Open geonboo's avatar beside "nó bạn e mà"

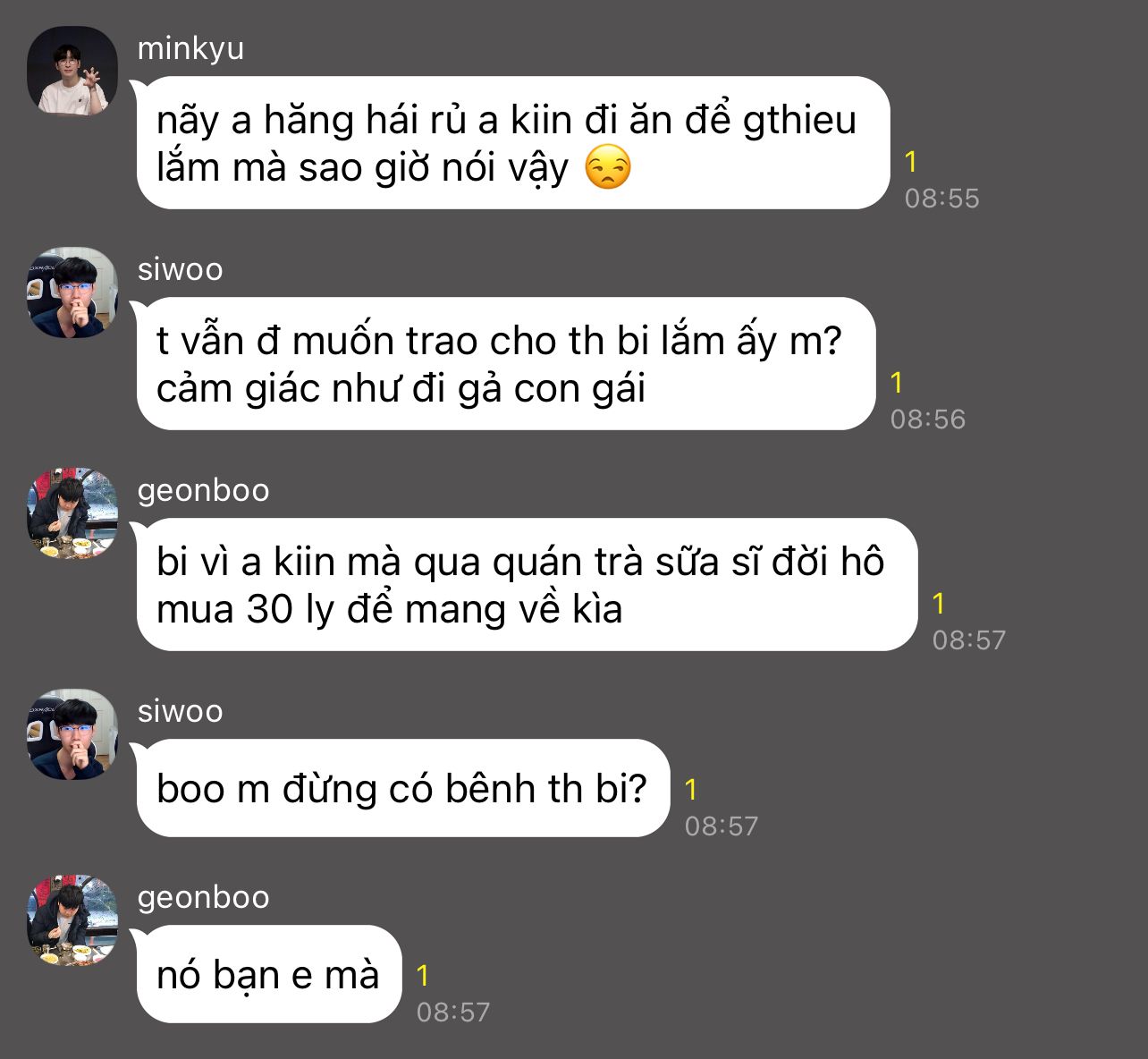point(72,920)
